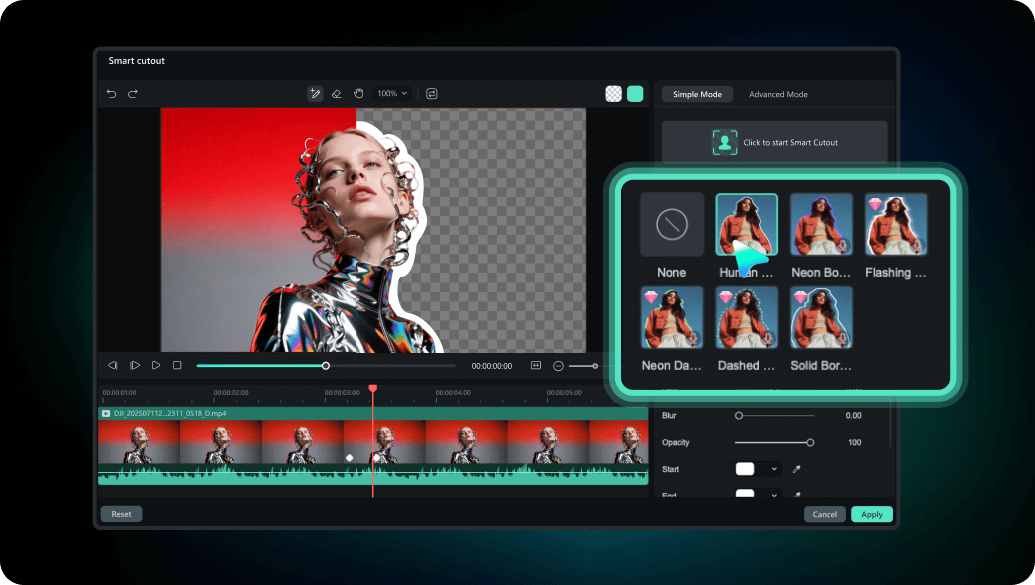1035x585 pixels.
Task: Select the Human border preset thumbnail
Action: click(747, 224)
